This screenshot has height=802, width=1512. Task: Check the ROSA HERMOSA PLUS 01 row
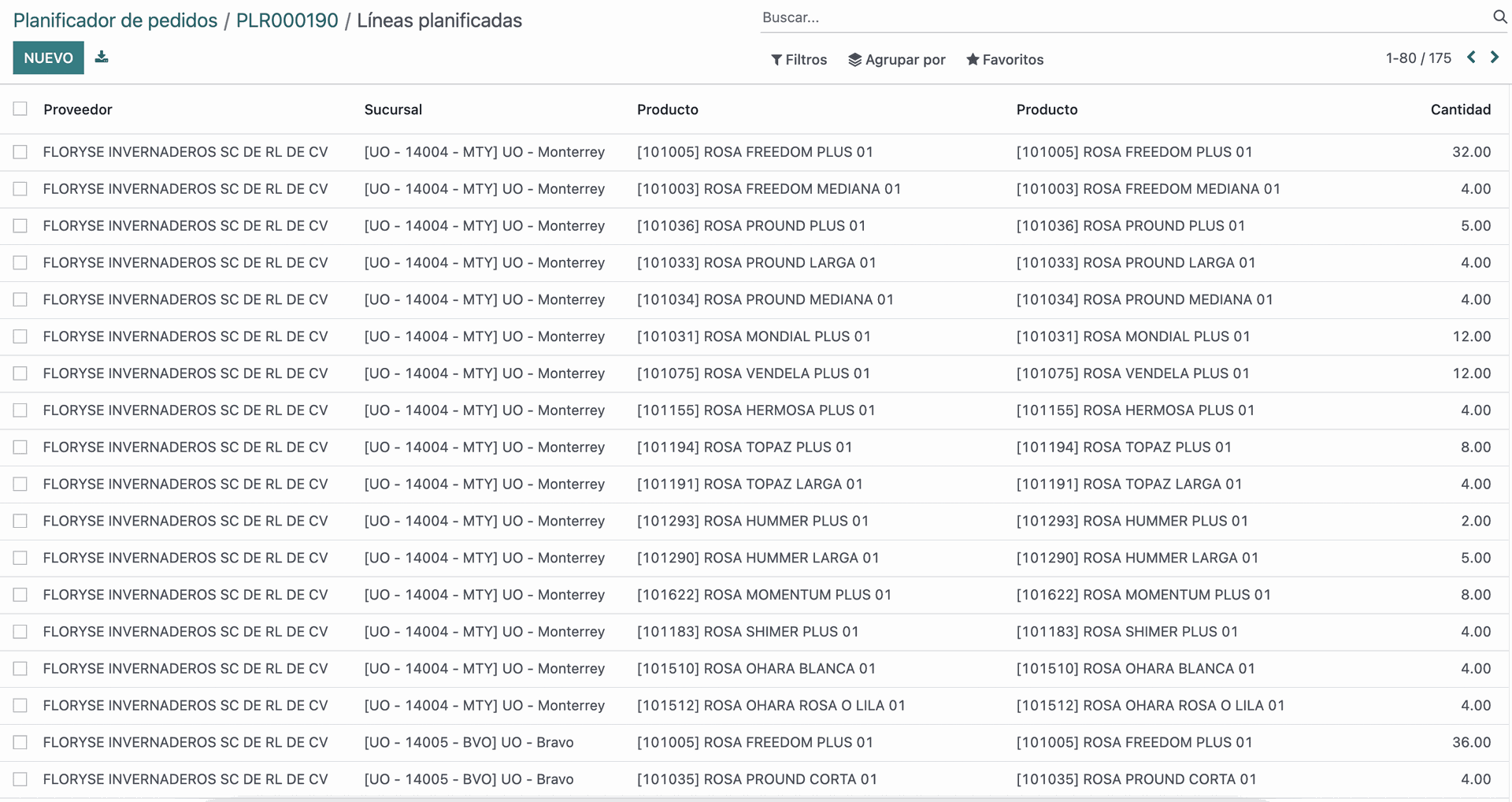click(x=20, y=410)
